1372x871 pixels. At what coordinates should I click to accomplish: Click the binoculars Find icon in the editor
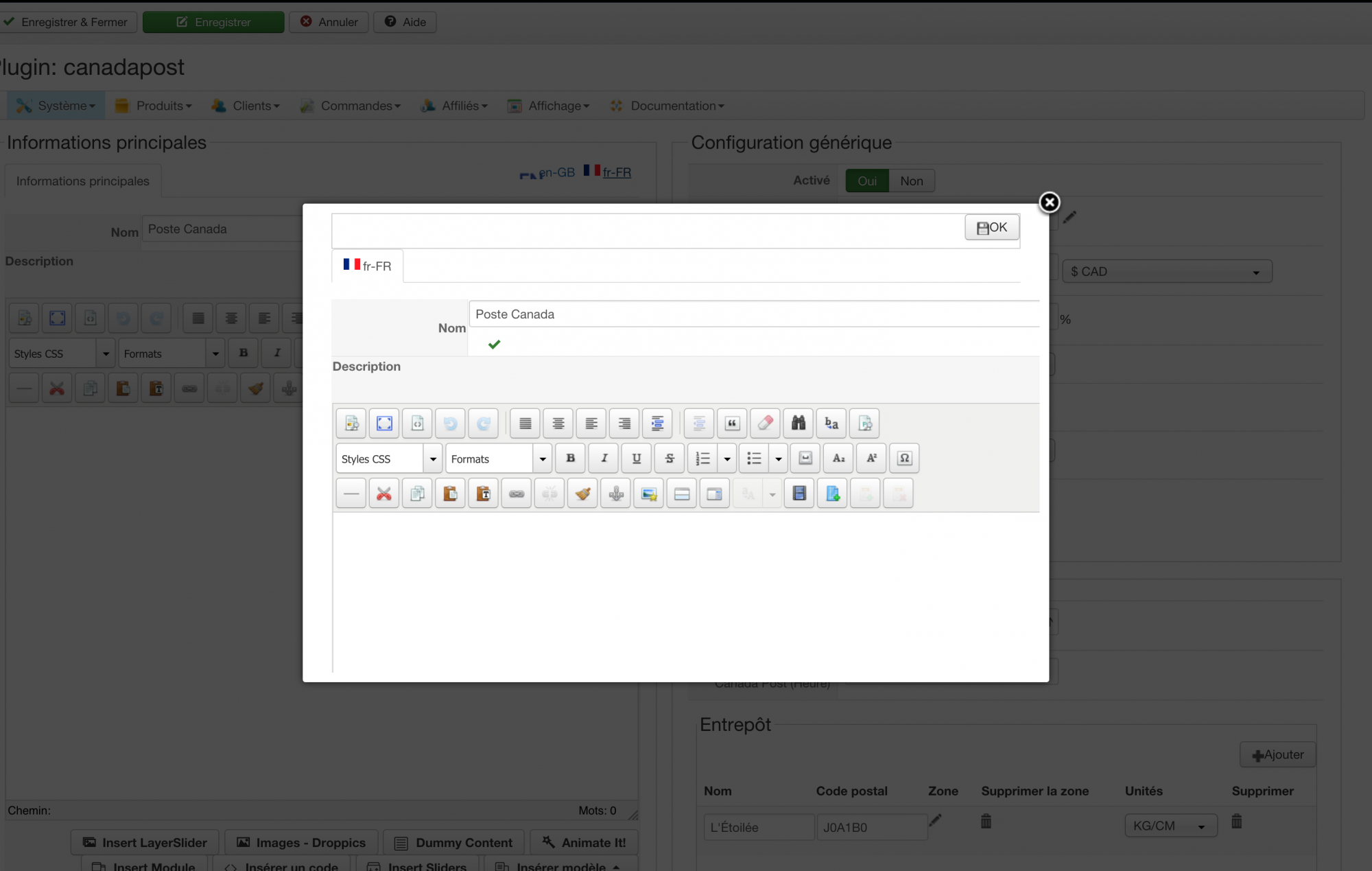[x=798, y=423]
